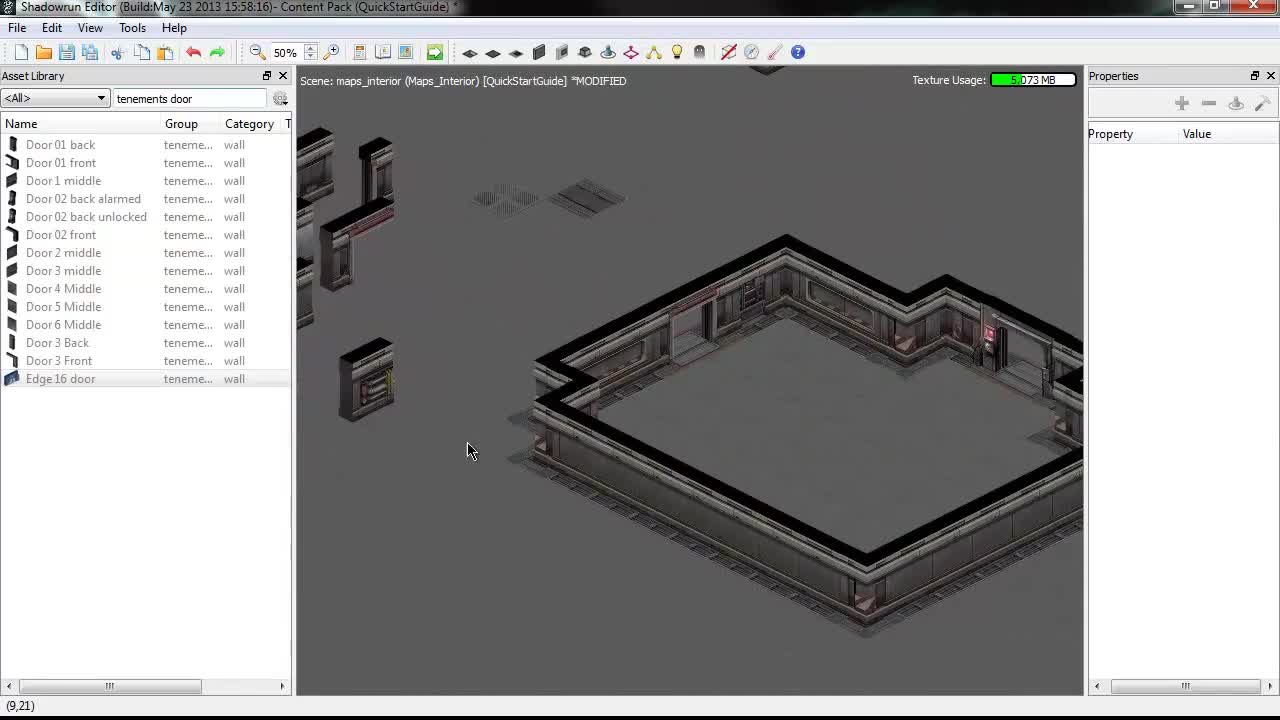Open a file with the folder icon

[x=44, y=52]
